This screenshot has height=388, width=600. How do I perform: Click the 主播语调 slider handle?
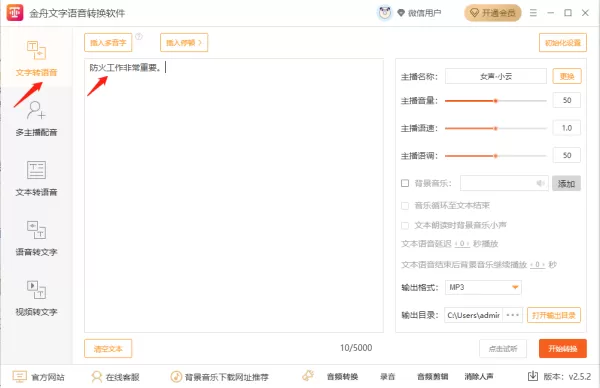pyautogui.click(x=496, y=156)
